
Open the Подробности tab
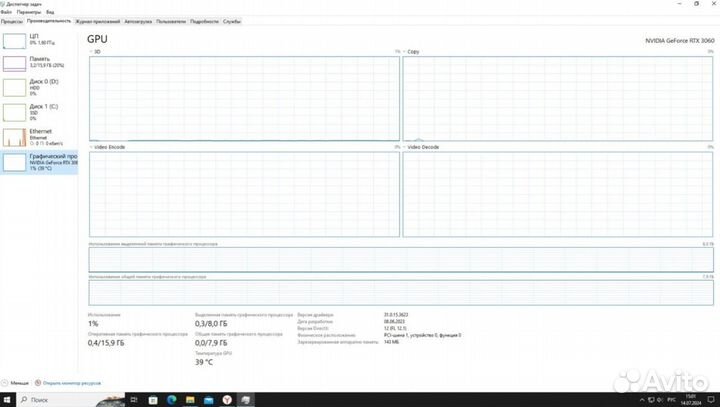tap(204, 22)
